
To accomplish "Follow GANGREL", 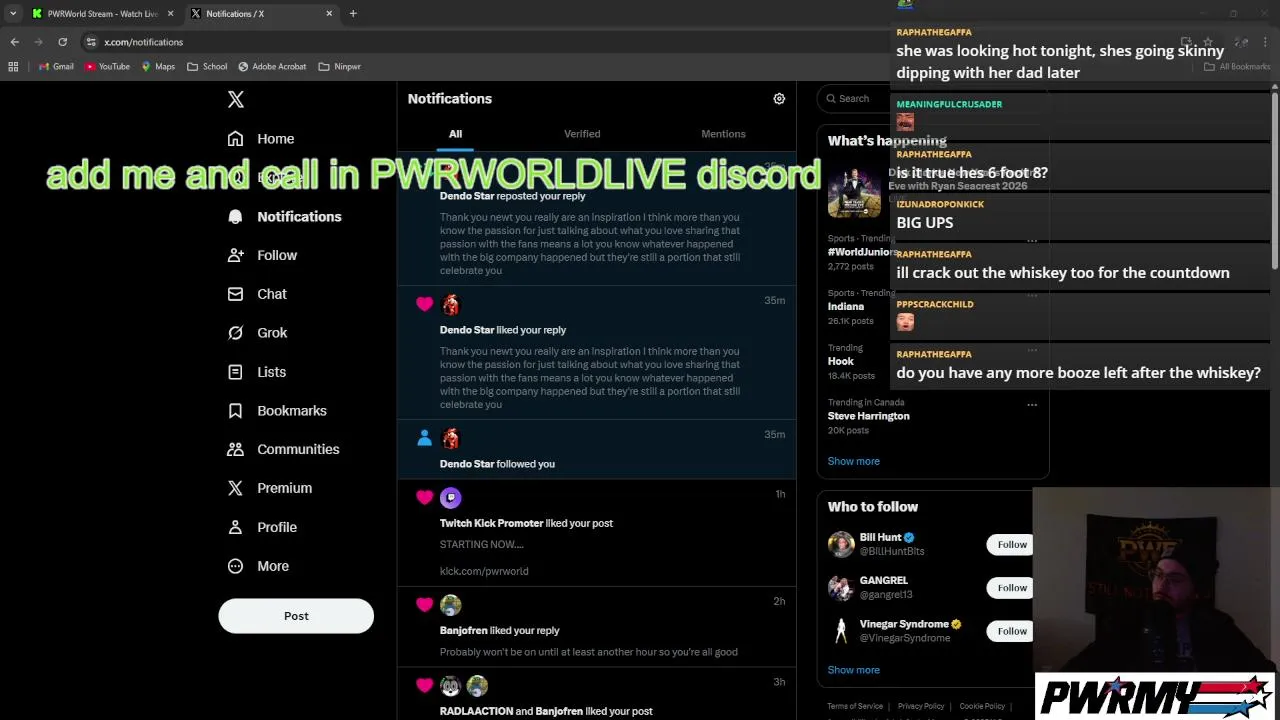I will point(1012,588).
